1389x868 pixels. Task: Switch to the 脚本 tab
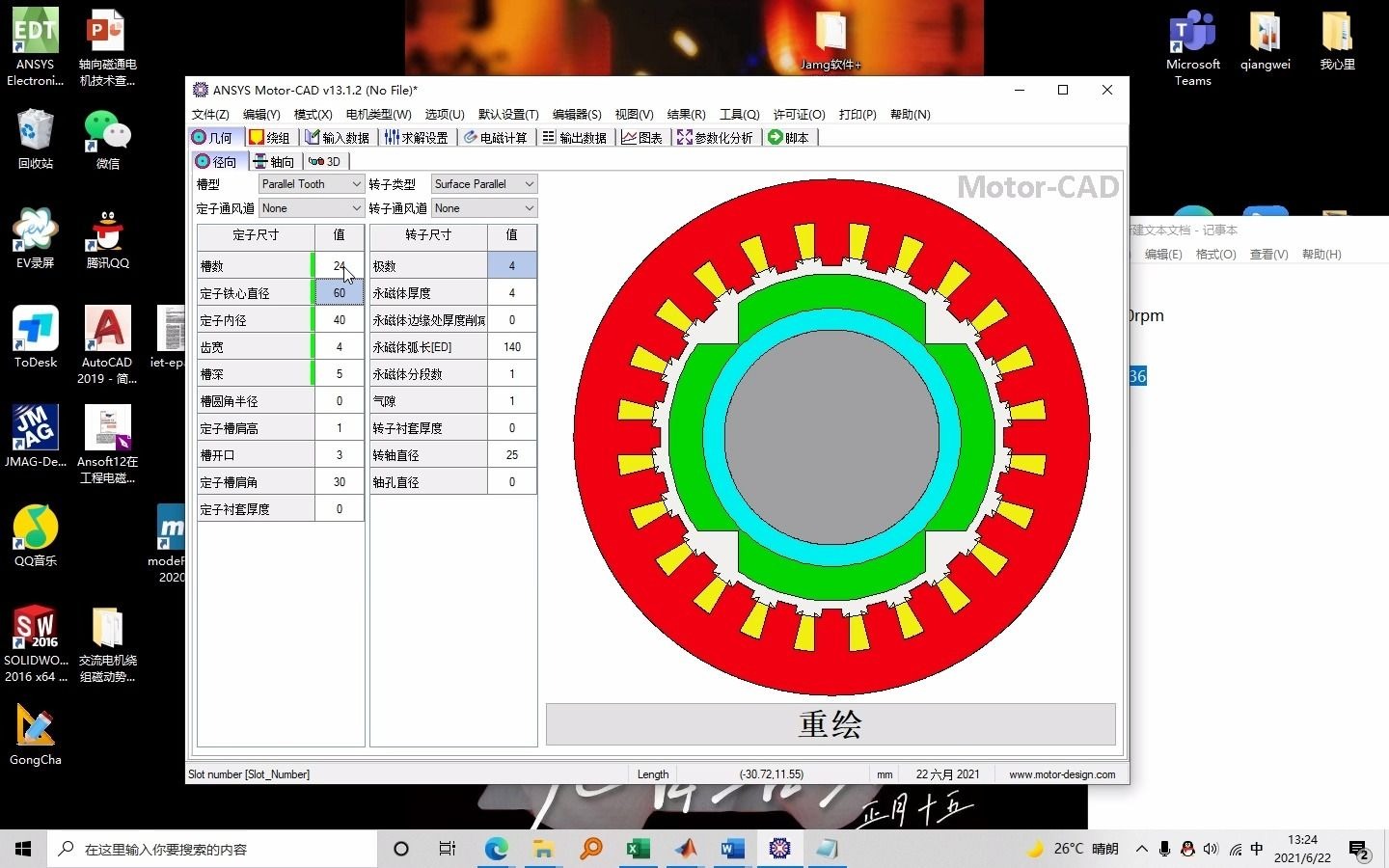click(788, 138)
